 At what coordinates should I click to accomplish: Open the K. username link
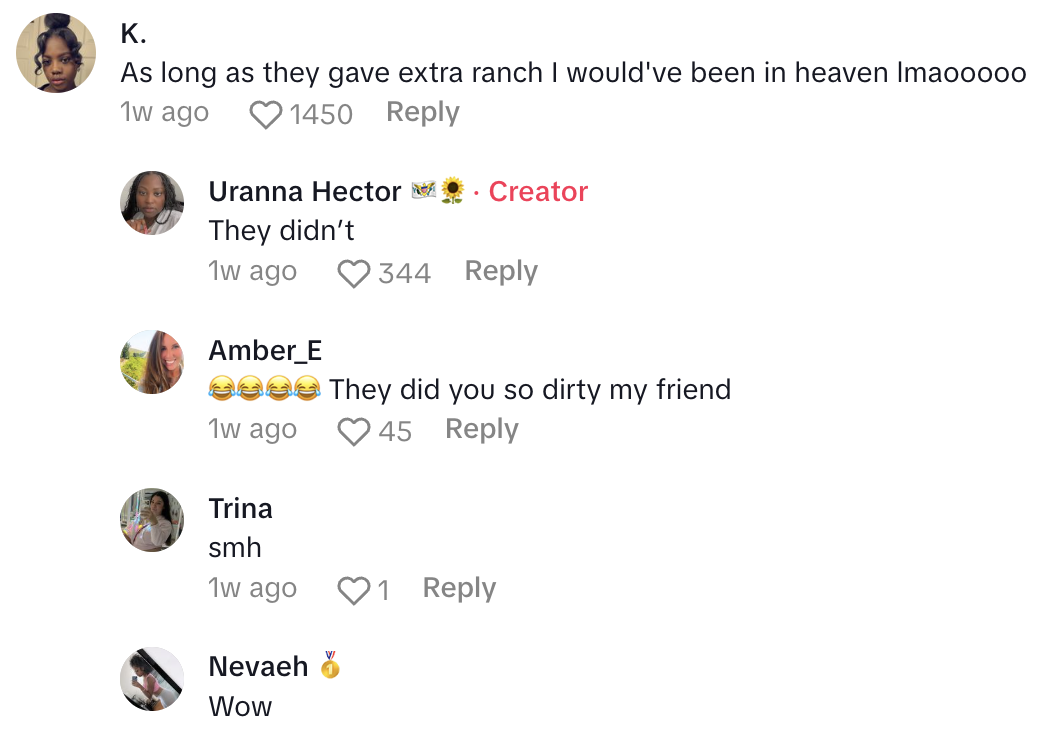134,33
